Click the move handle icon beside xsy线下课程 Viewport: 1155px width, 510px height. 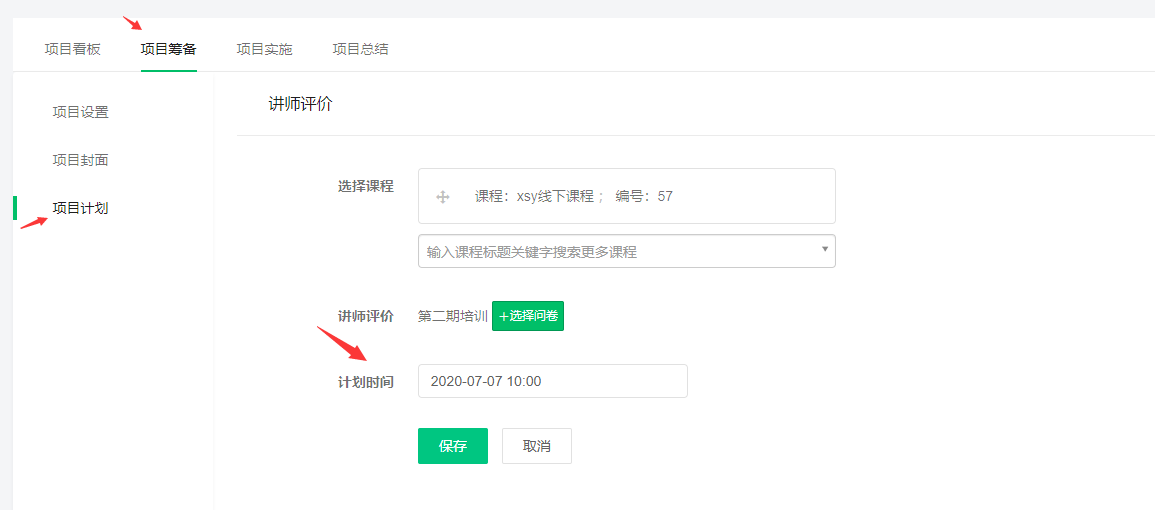click(443, 197)
